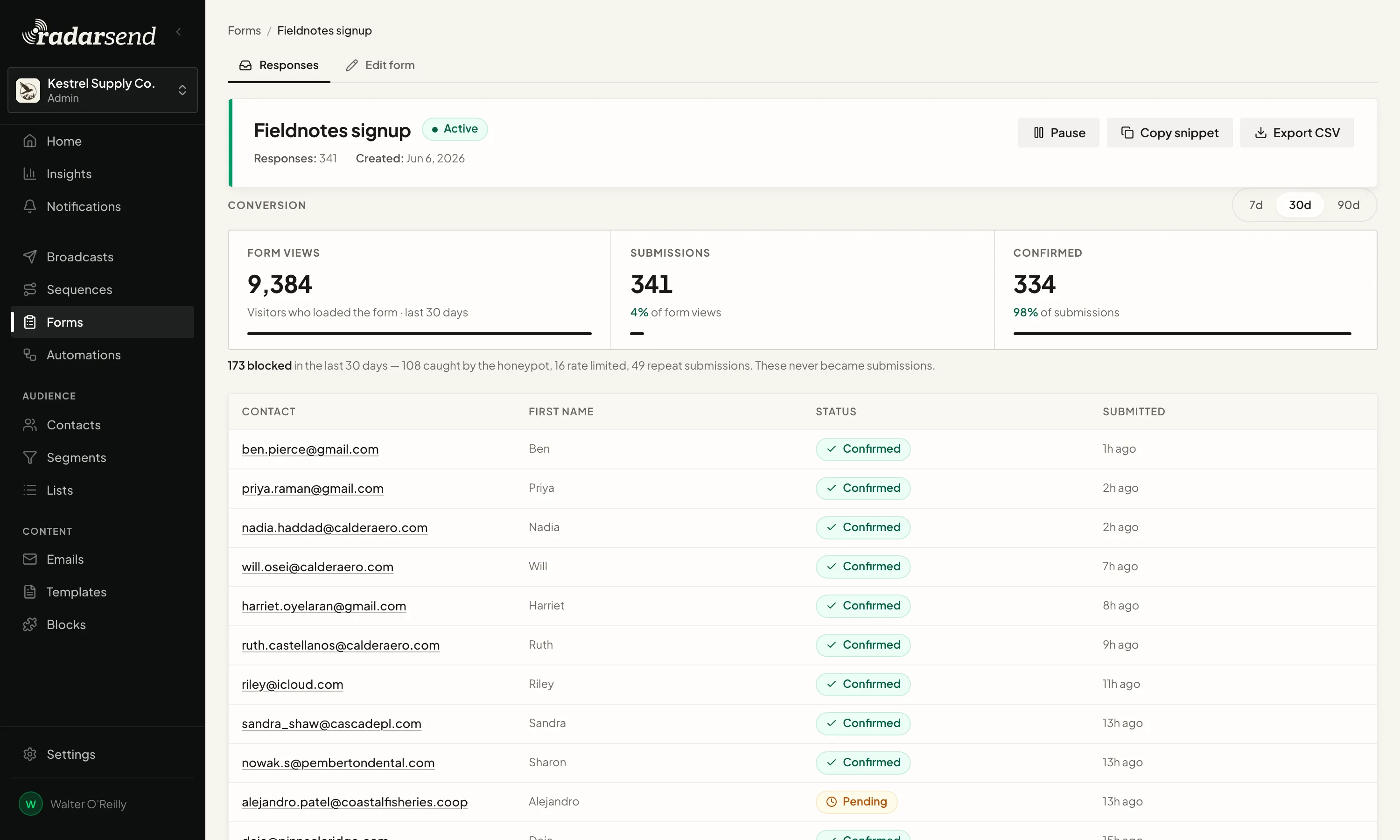Open the Home icon in sidebar
1400x840 pixels.
(x=30, y=141)
